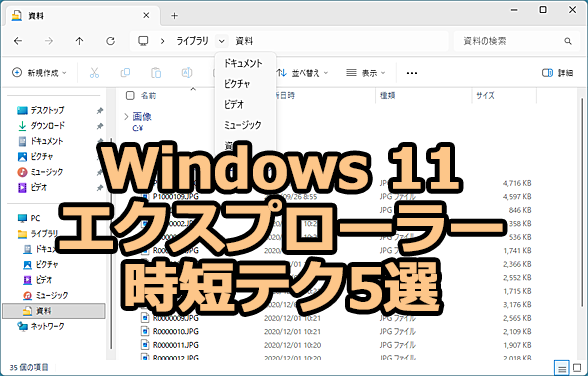Open ビデオ in quick access
Image resolution: width=588 pixels, height=376 pixels.
tap(33, 187)
